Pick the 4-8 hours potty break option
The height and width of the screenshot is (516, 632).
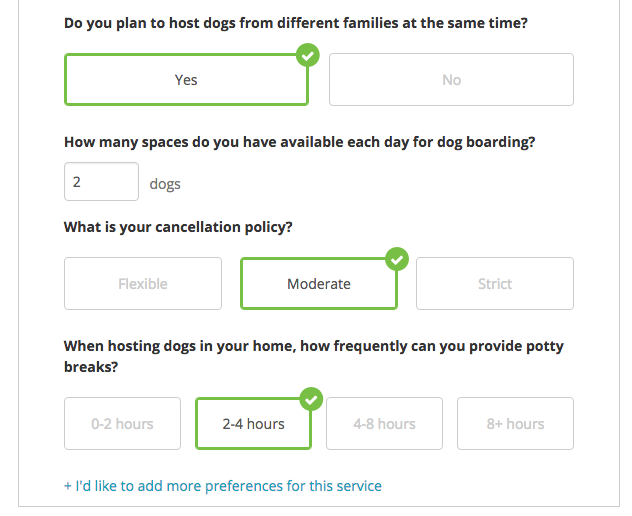tap(385, 424)
